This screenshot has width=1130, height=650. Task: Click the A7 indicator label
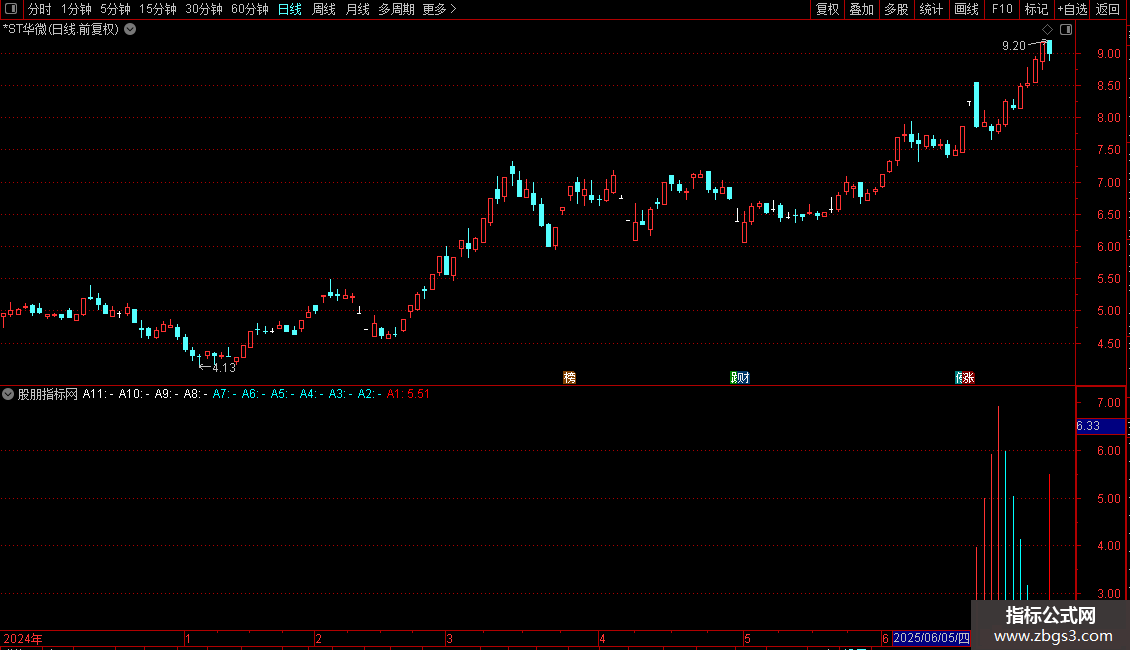(x=224, y=394)
